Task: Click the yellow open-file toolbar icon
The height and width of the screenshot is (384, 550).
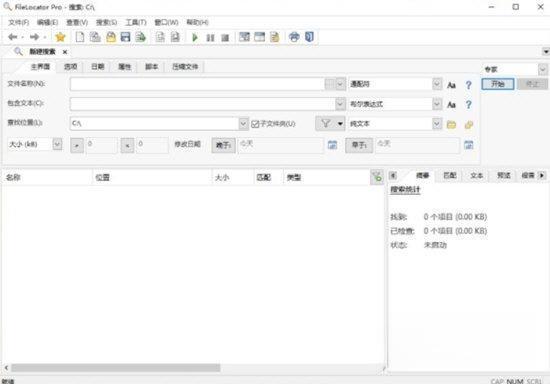Action: (111, 37)
